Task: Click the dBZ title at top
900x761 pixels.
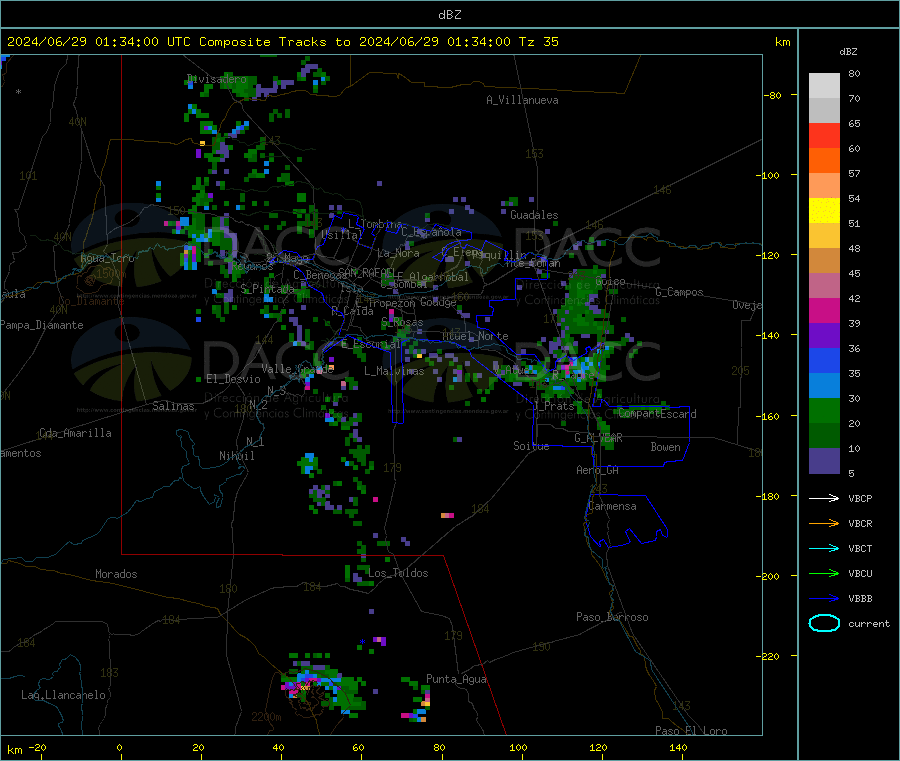Action: pyautogui.click(x=449, y=15)
